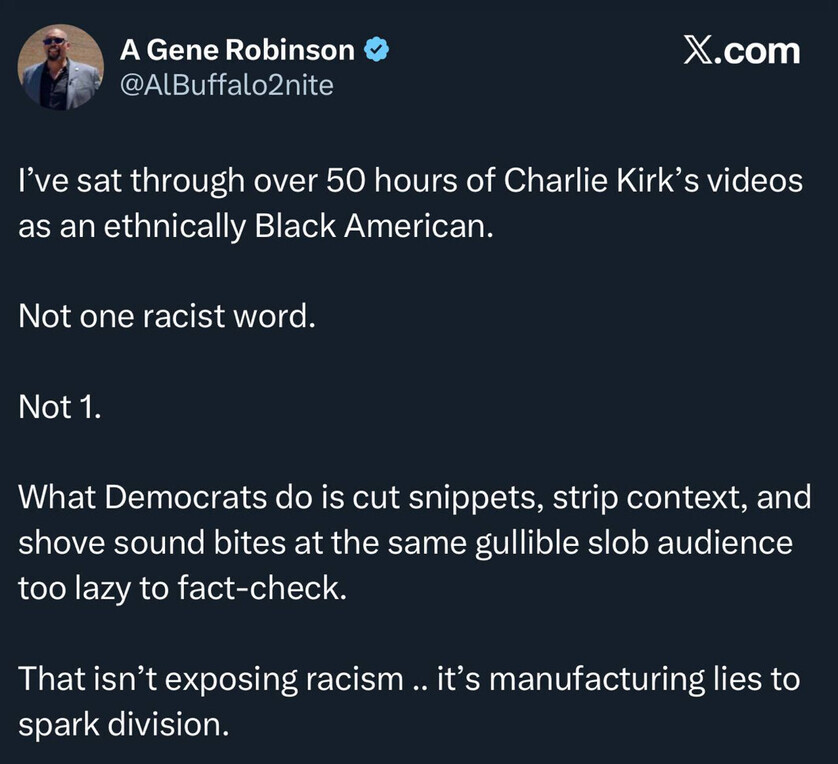
Task: Click the display name A Gene Robinson
Action: tap(237, 50)
